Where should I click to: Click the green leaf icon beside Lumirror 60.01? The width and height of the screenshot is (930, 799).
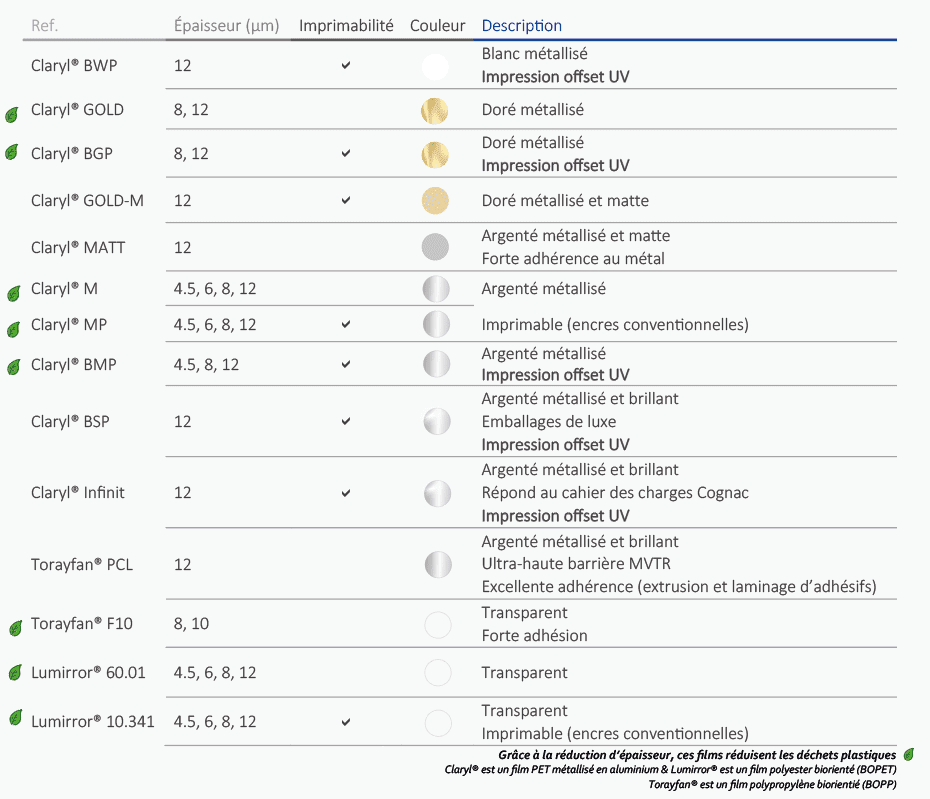coord(15,672)
